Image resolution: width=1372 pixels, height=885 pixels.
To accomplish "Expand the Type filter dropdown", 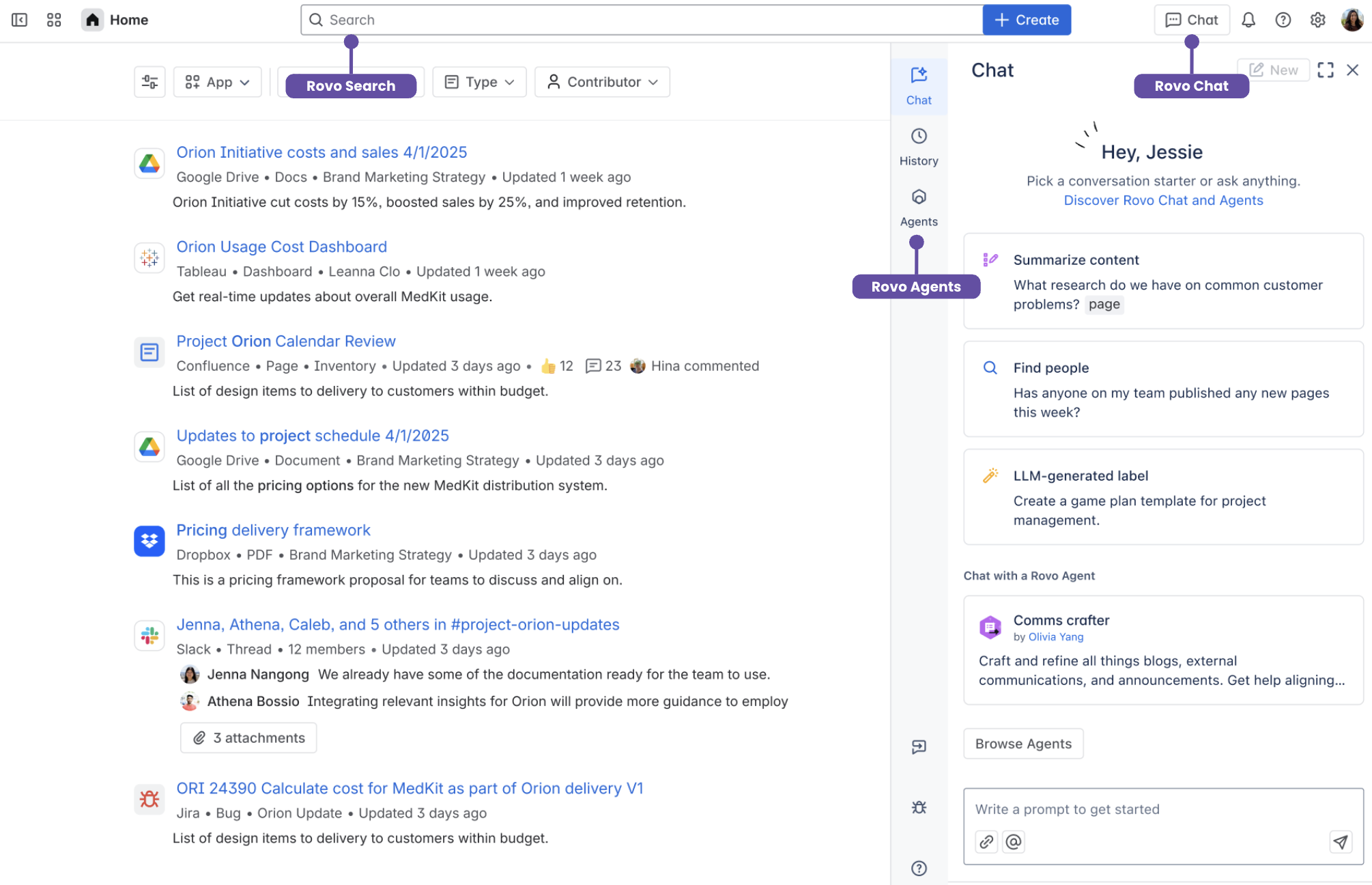I will click(x=479, y=82).
